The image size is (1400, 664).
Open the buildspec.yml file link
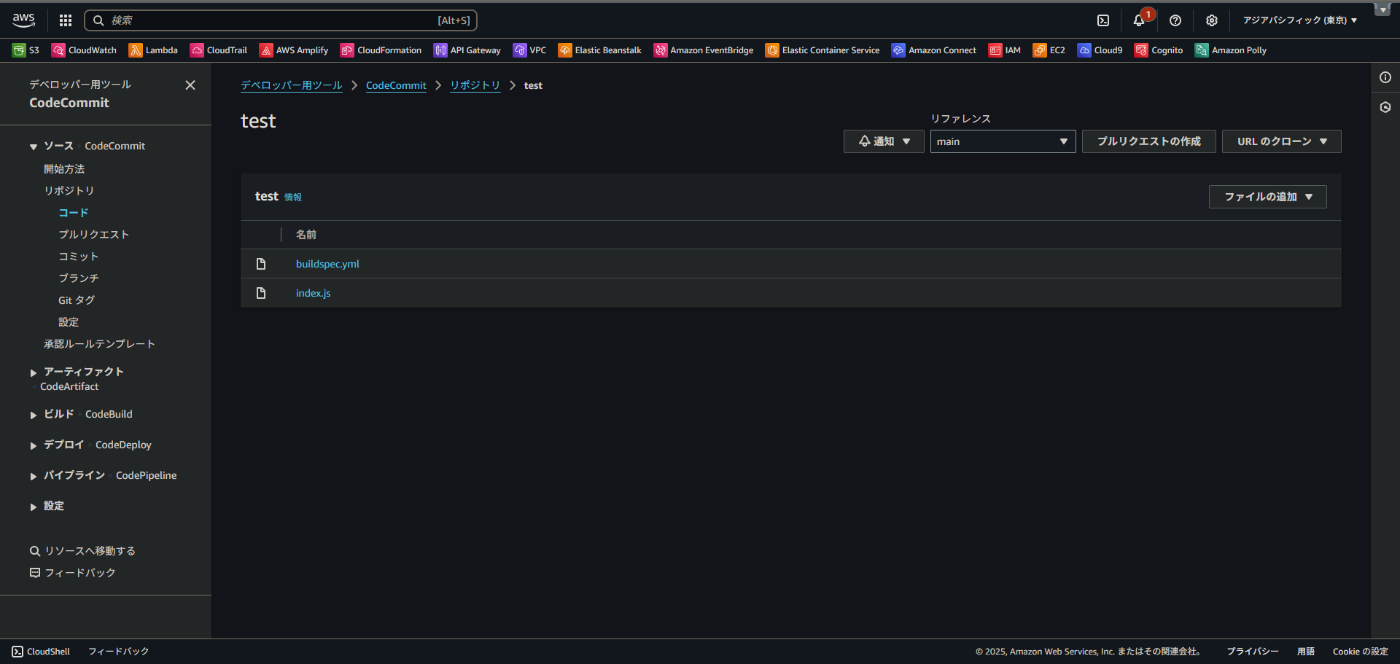(327, 264)
